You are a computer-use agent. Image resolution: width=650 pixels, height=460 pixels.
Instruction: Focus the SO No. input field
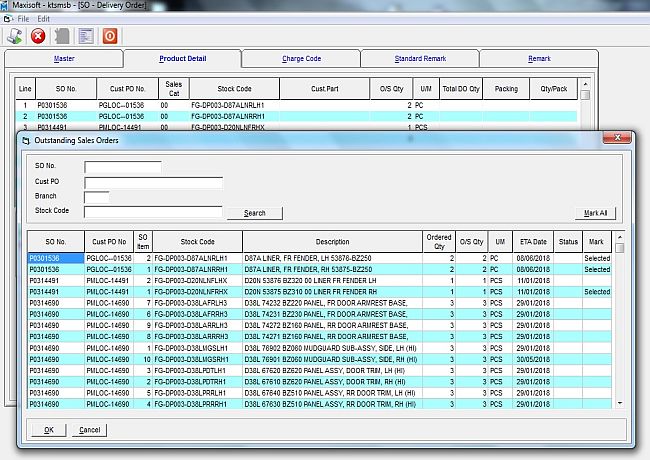[x=122, y=167]
